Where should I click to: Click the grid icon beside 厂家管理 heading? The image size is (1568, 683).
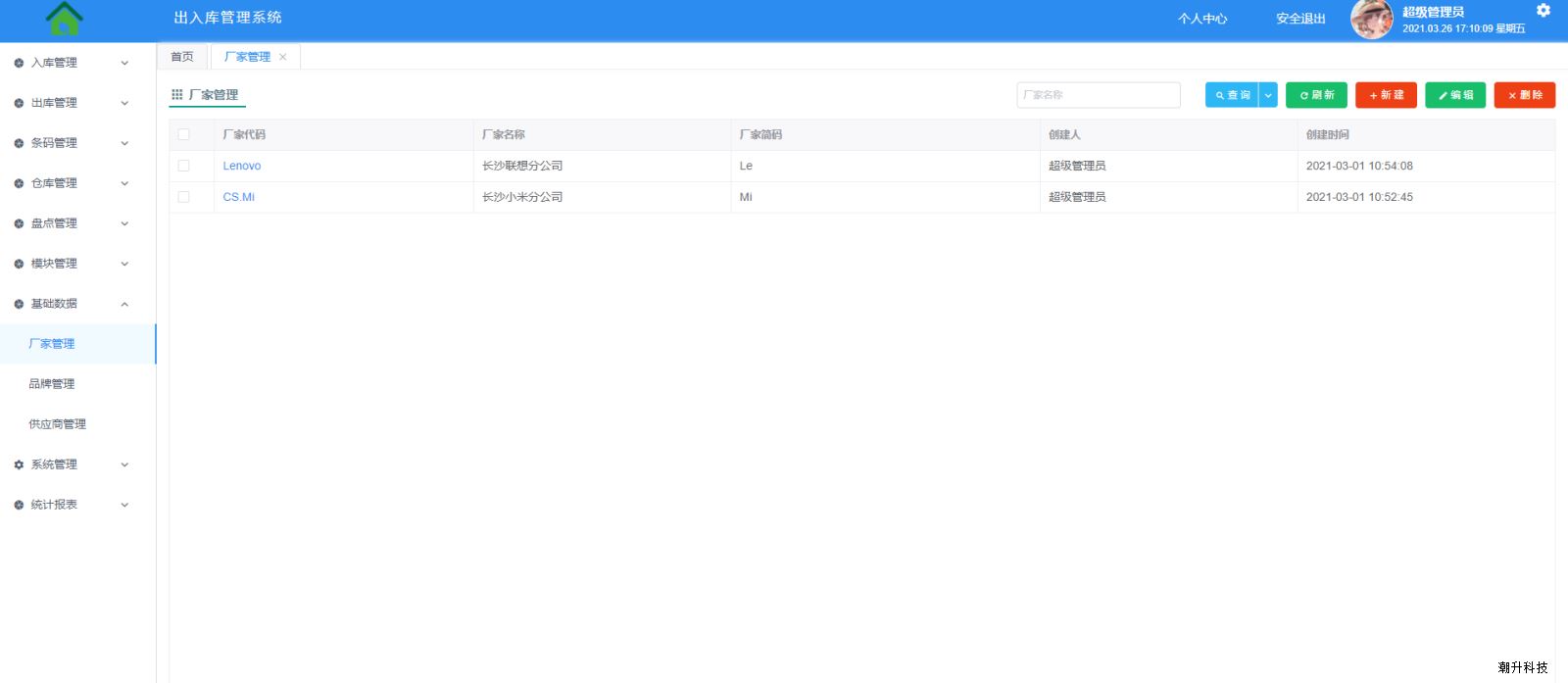(177, 95)
